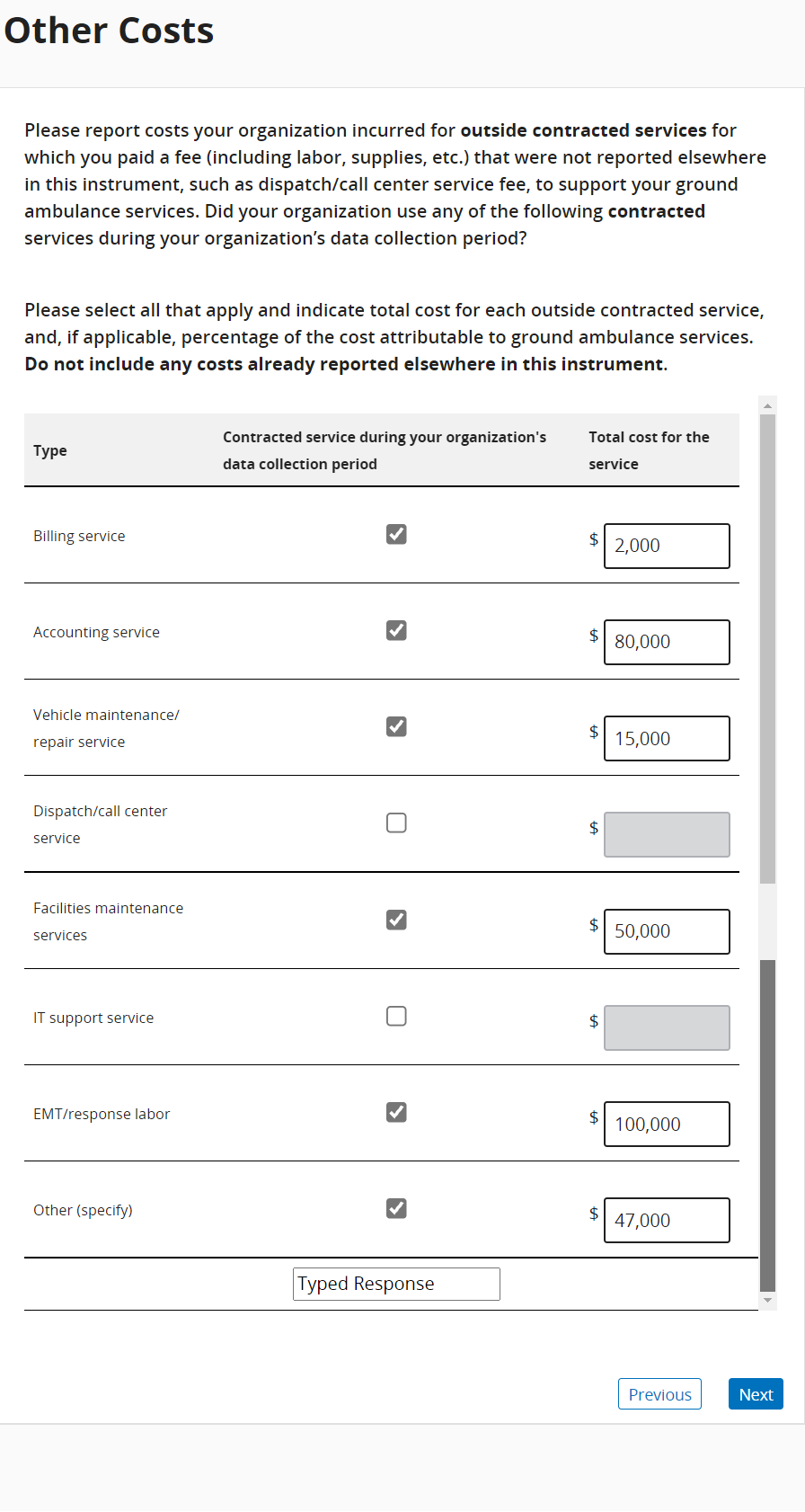This screenshot has width=805, height=1512.
Task: Uncheck the Accounting service checkbox
Action: 396,631
